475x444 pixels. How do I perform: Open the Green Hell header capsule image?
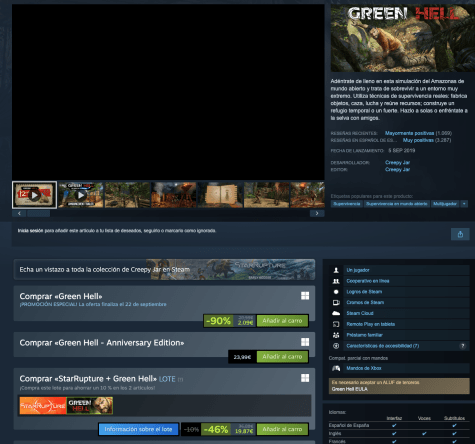click(x=403, y=38)
